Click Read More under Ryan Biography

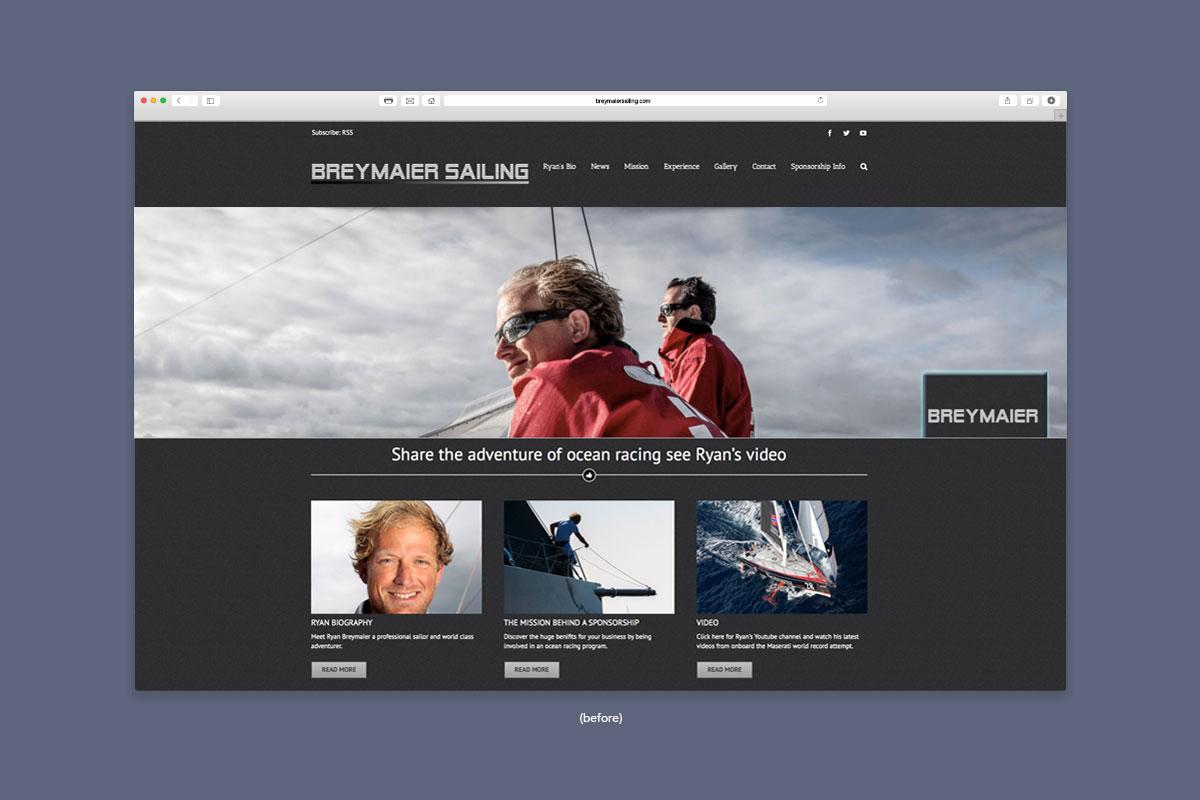338,670
